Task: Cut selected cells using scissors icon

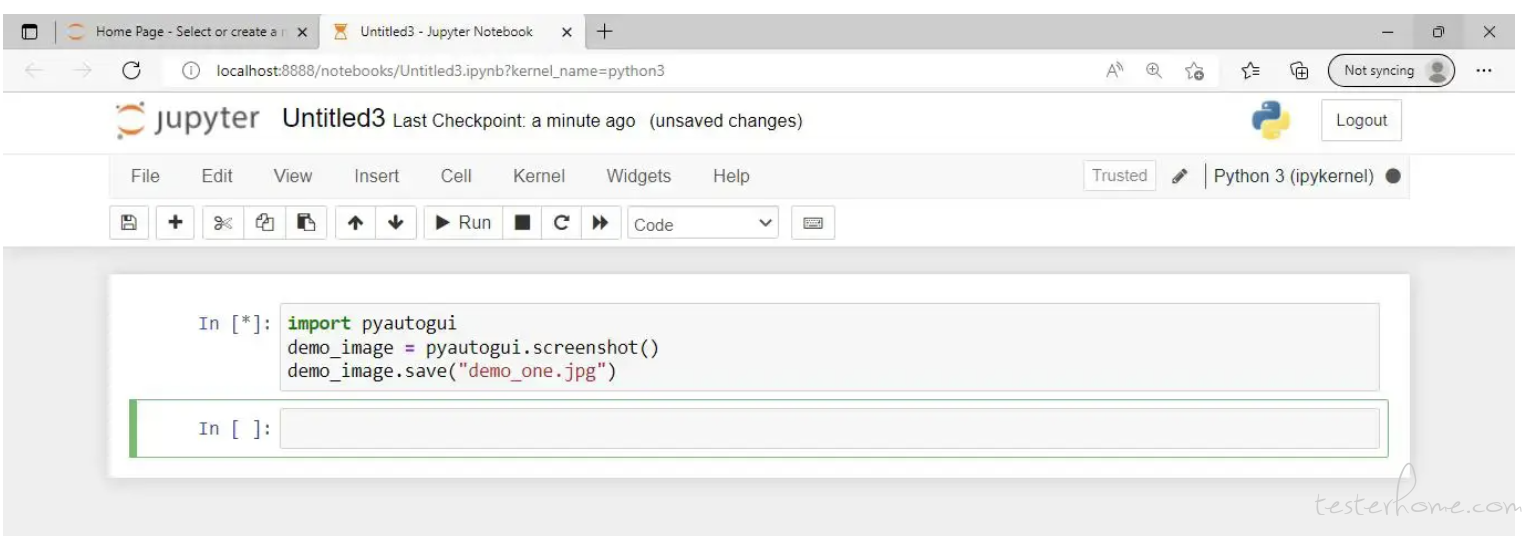Action: [x=221, y=223]
